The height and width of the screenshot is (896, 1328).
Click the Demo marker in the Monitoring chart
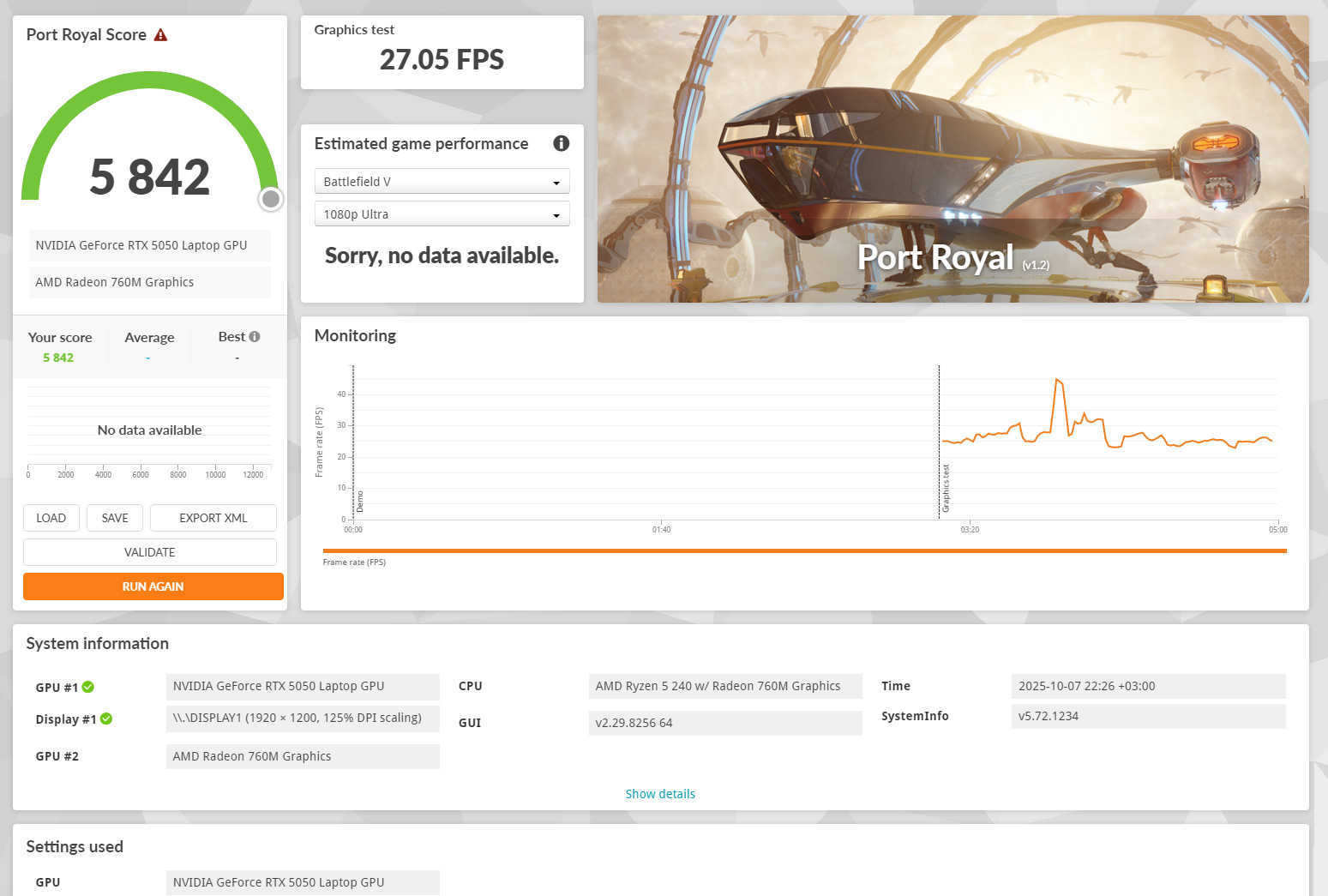[x=360, y=501]
